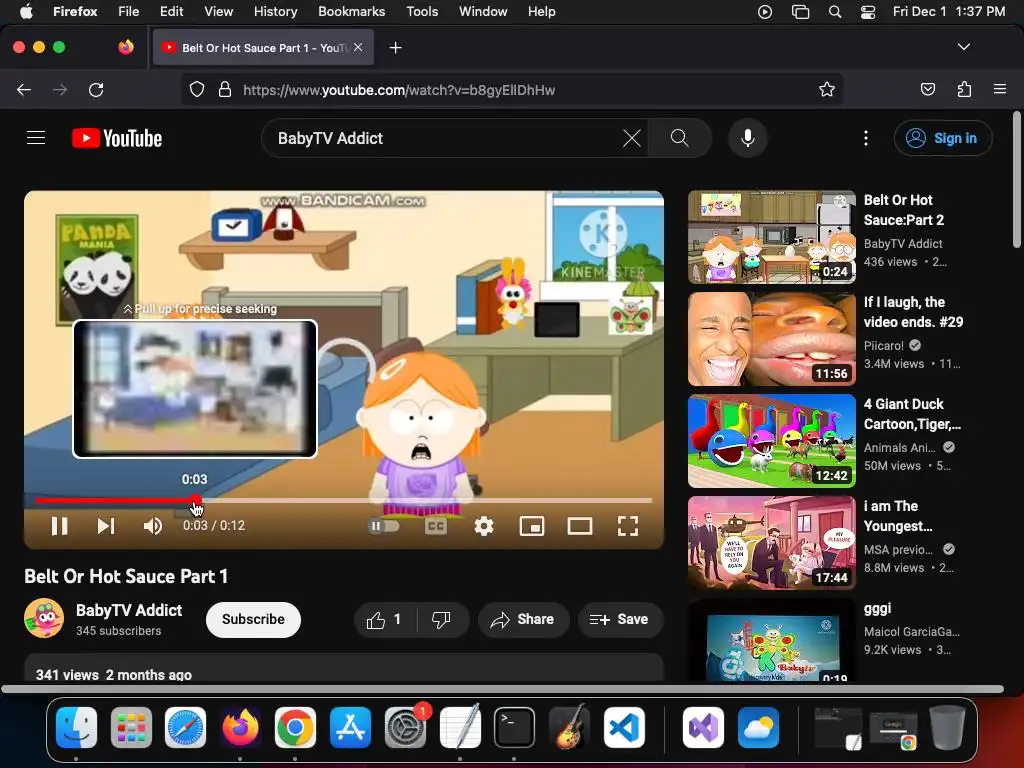Clear the search box with the X
Viewport: 1024px width, 768px height.
(x=632, y=138)
